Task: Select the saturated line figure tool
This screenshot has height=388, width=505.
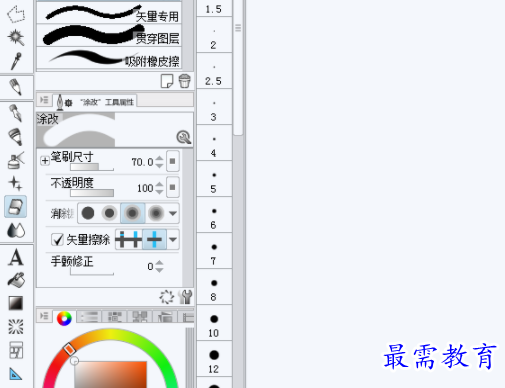Action: 16,326
